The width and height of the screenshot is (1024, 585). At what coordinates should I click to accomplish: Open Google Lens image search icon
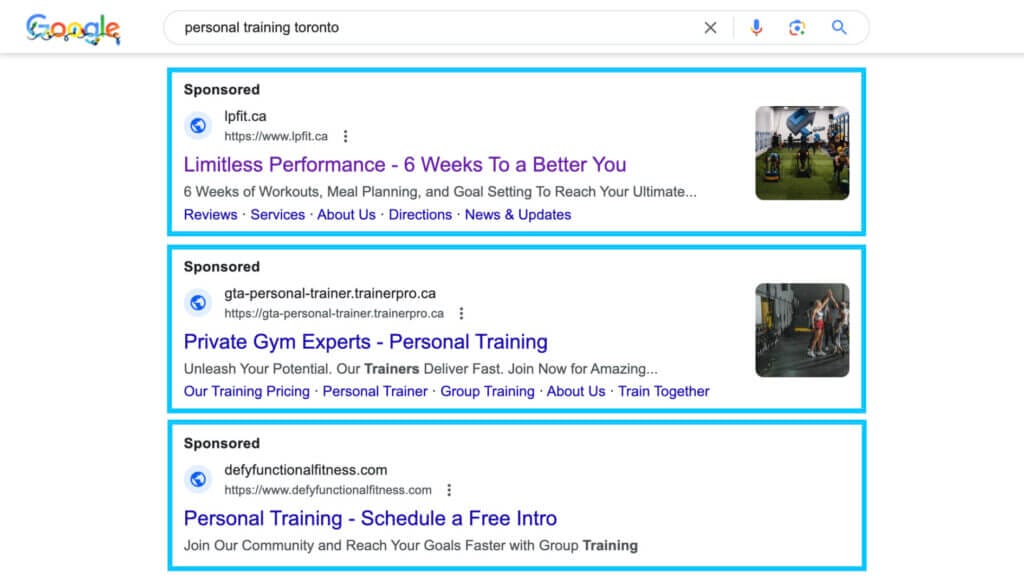tap(797, 27)
